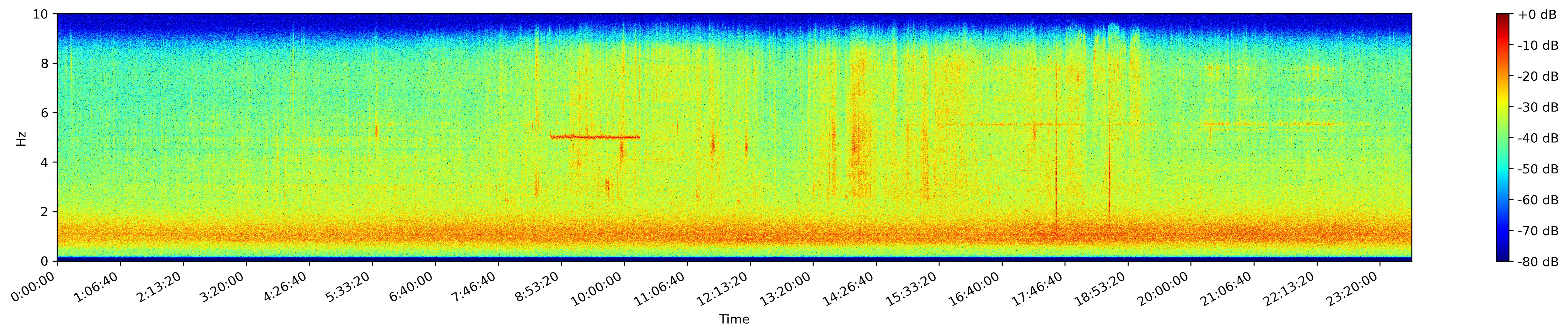
Task: Click the 'Time' x-axis title
Action: [x=733, y=320]
